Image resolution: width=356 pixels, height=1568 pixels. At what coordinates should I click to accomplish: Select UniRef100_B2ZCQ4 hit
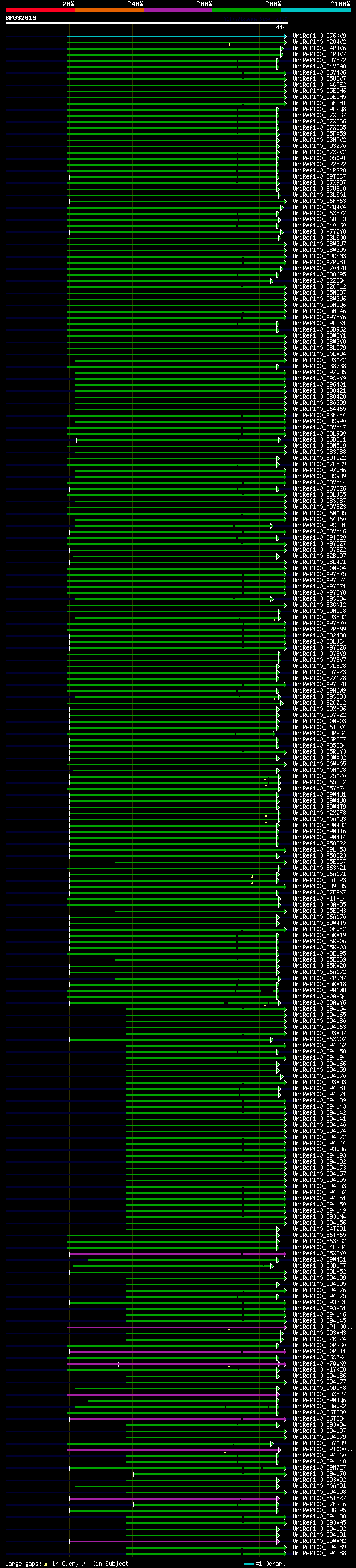(319, 280)
